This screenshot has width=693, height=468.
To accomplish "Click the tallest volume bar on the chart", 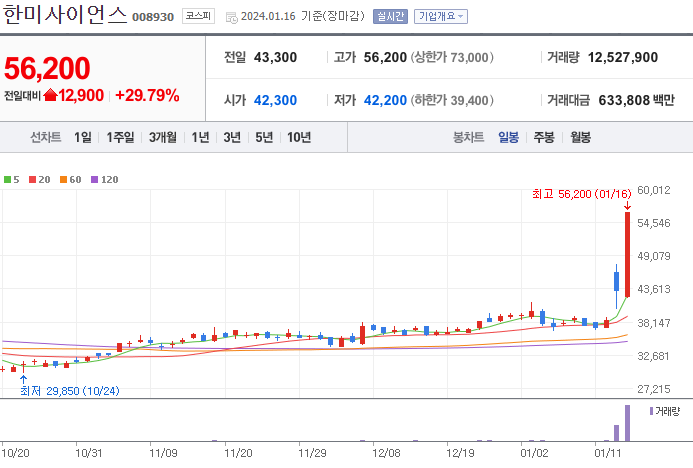I will [628, 423].
